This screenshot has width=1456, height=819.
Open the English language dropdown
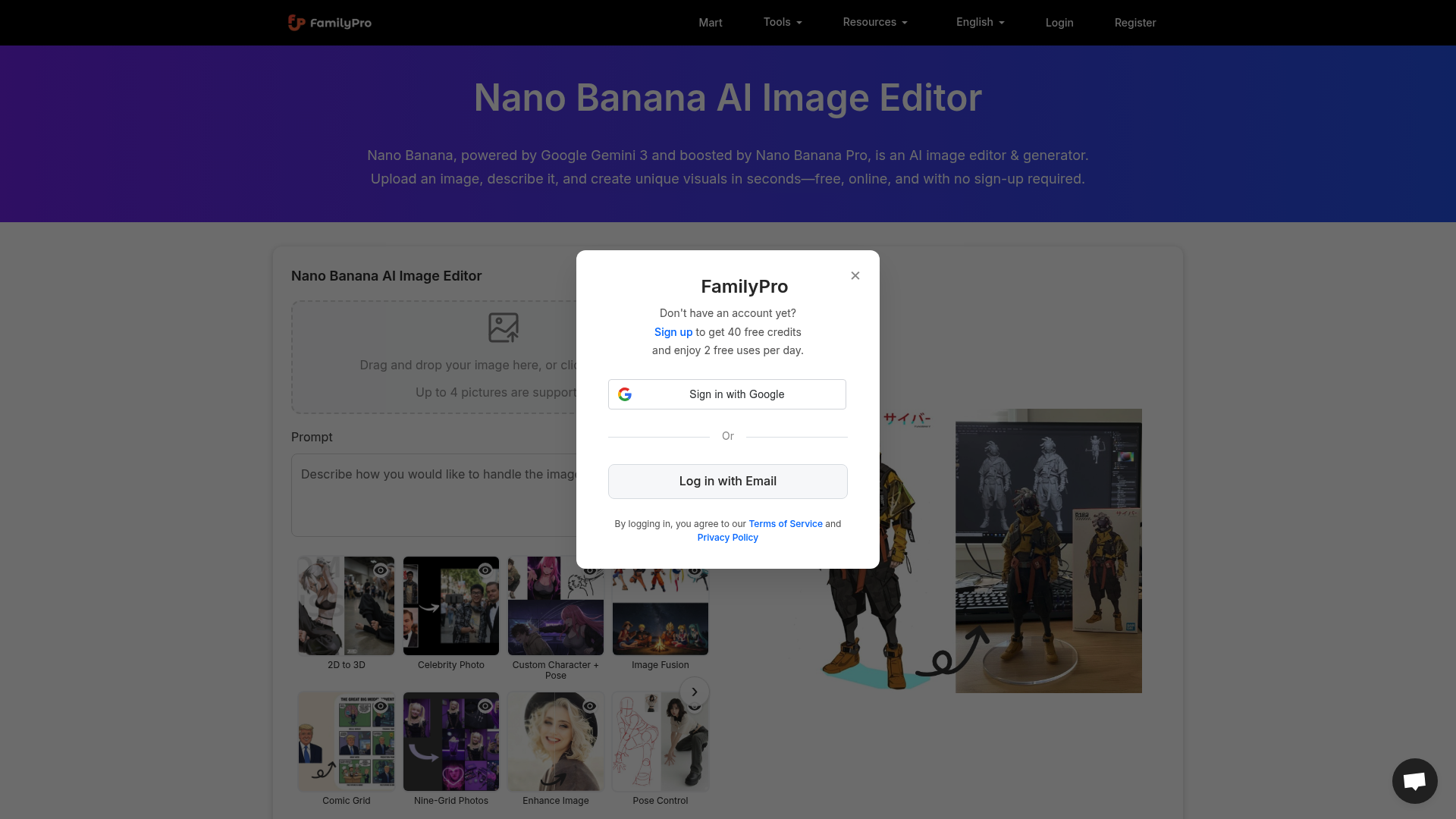[980, 22]
